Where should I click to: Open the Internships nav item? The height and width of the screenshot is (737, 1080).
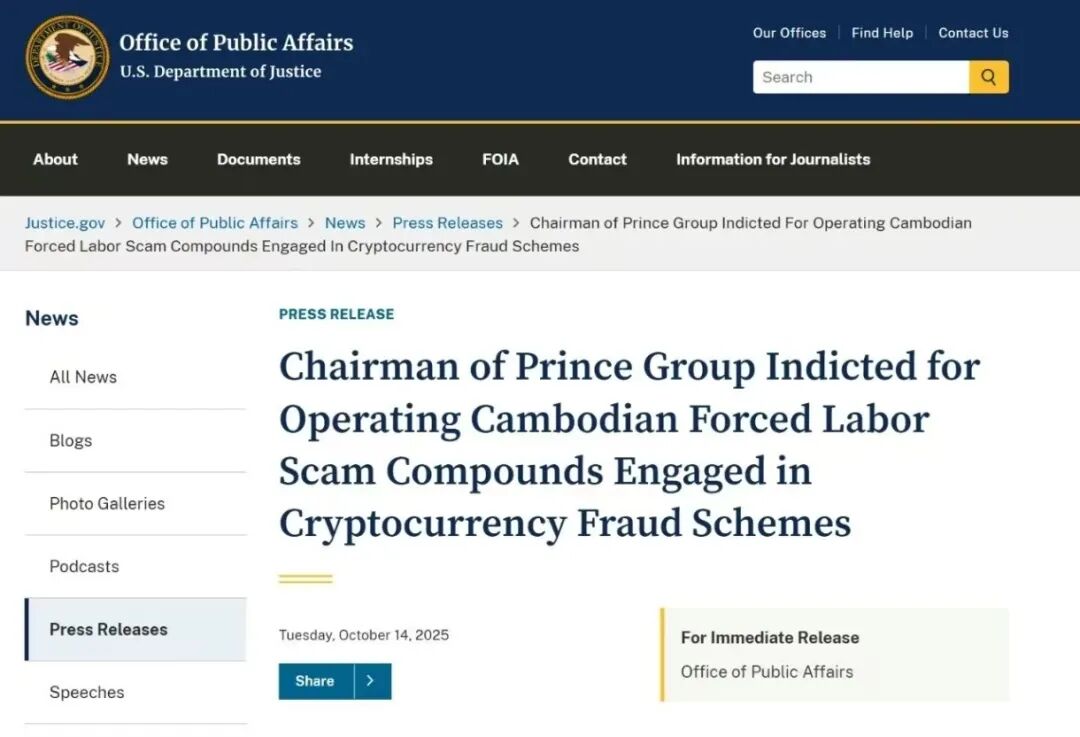click(391, 159)
